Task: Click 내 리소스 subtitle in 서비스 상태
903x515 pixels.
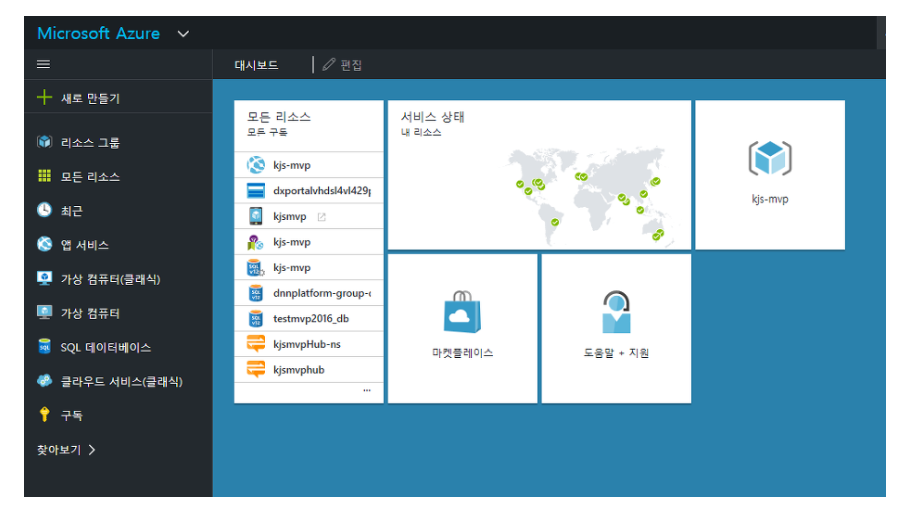Action: point(421,132)
